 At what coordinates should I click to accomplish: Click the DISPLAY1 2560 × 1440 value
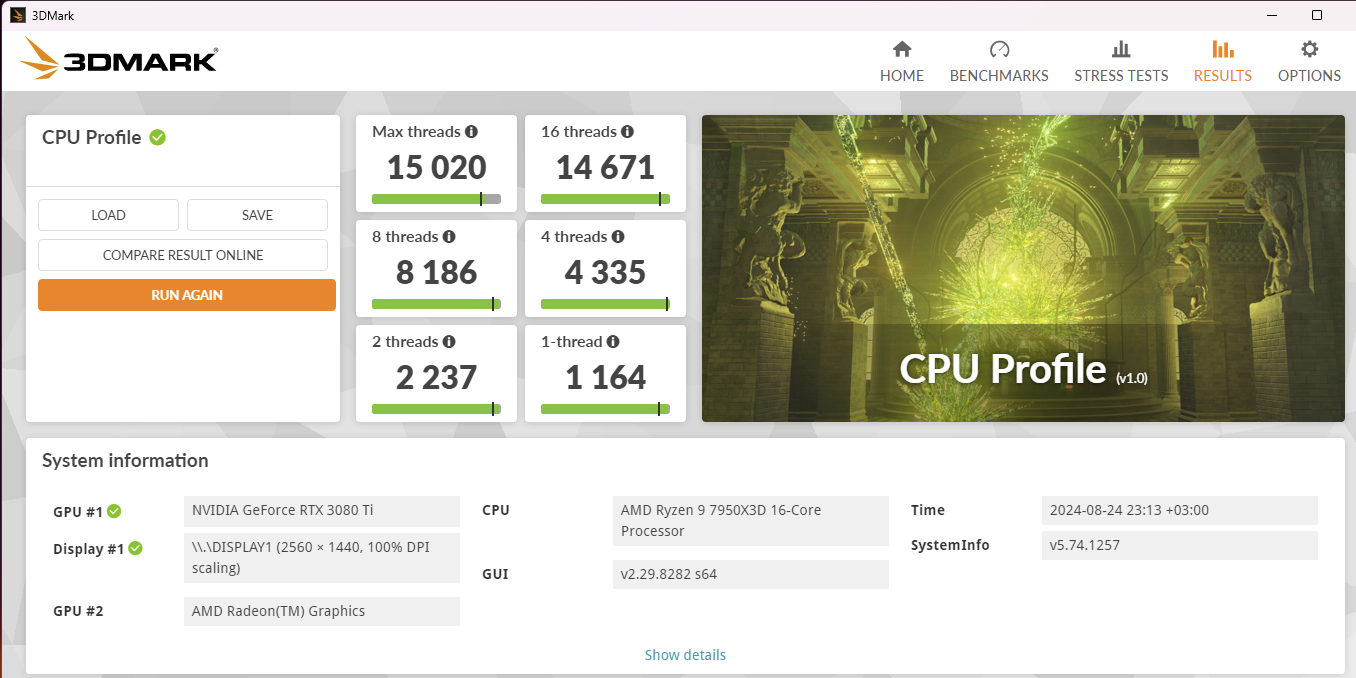[x=322, y=558]
